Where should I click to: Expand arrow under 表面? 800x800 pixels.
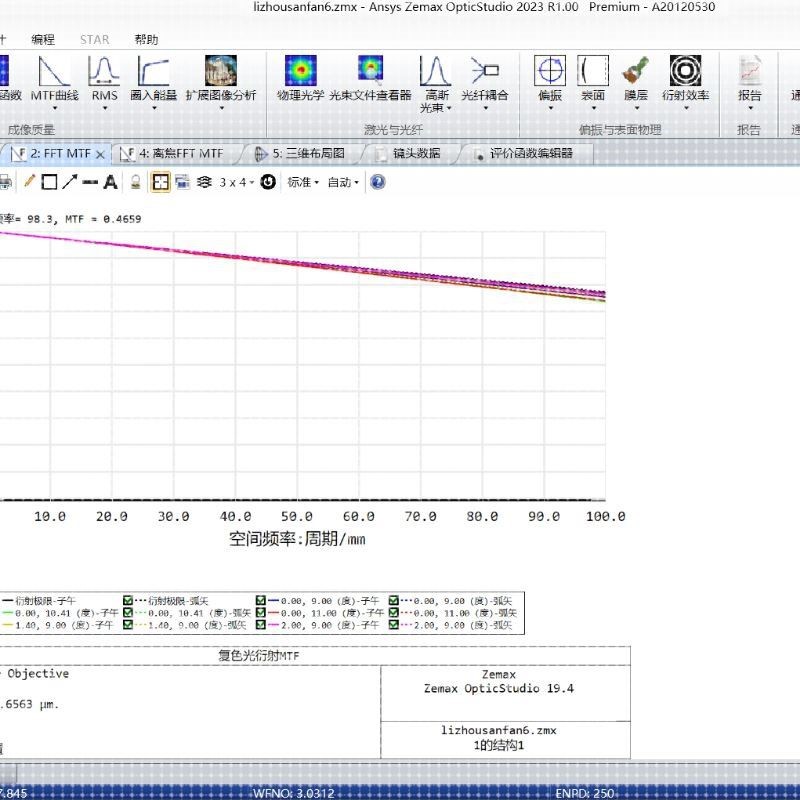click(x=593, y=108)
